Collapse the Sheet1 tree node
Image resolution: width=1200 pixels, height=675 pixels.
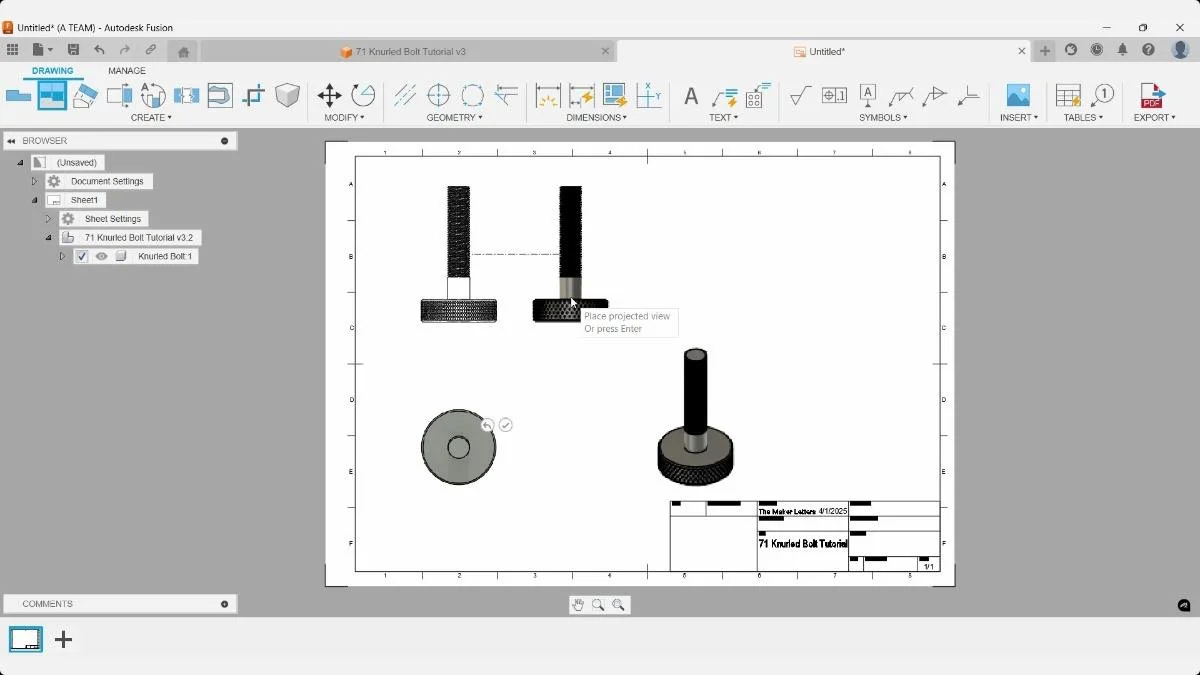coord(34,200)
